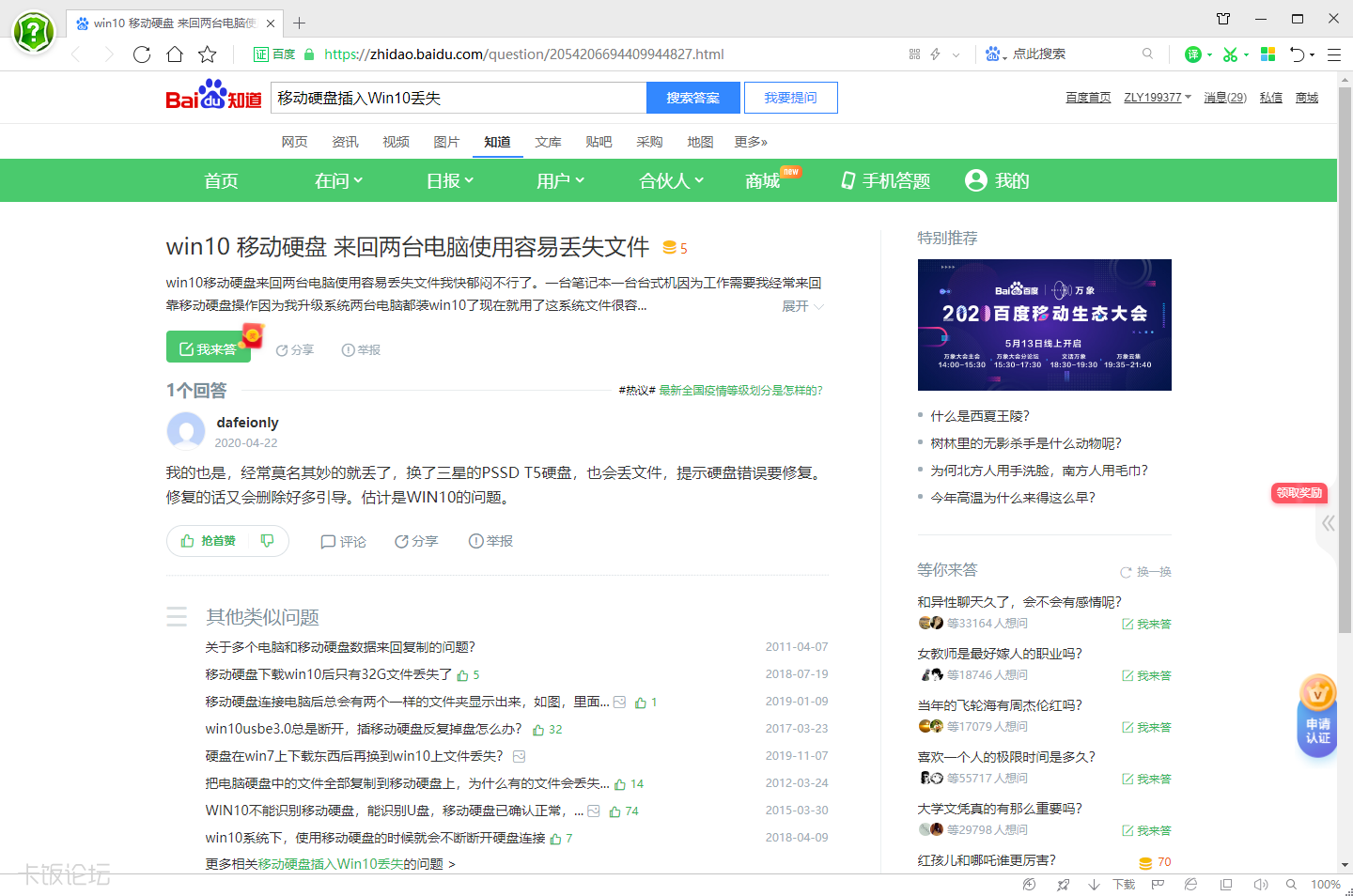The height and width of the screenshot is (896, 1353).
Task: Refresh questions with 换一换
Action: point(1145,572)
